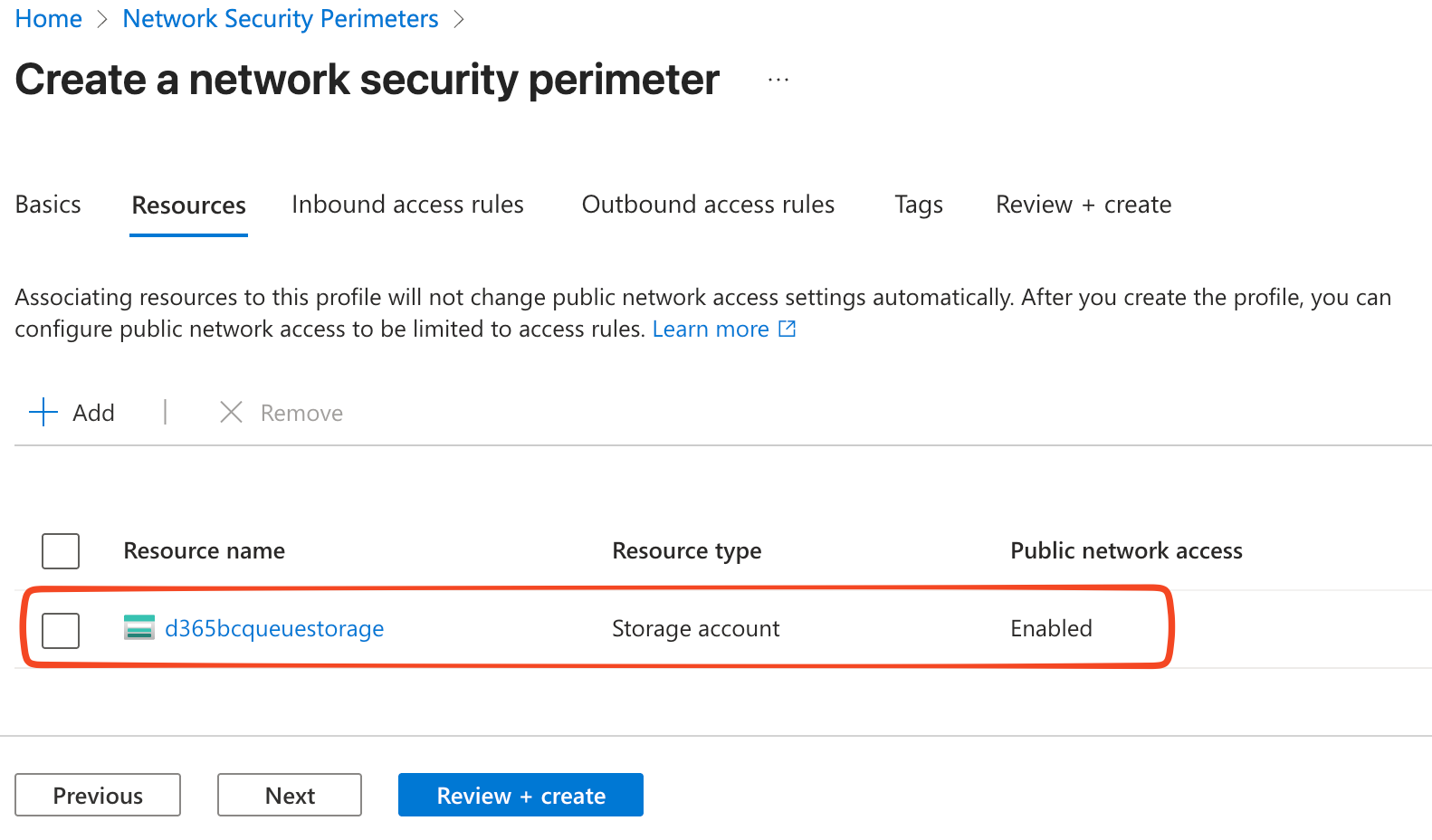Click the chevron after Network Security Perimeters
The image size is (1432, 840).
point(459,19)
